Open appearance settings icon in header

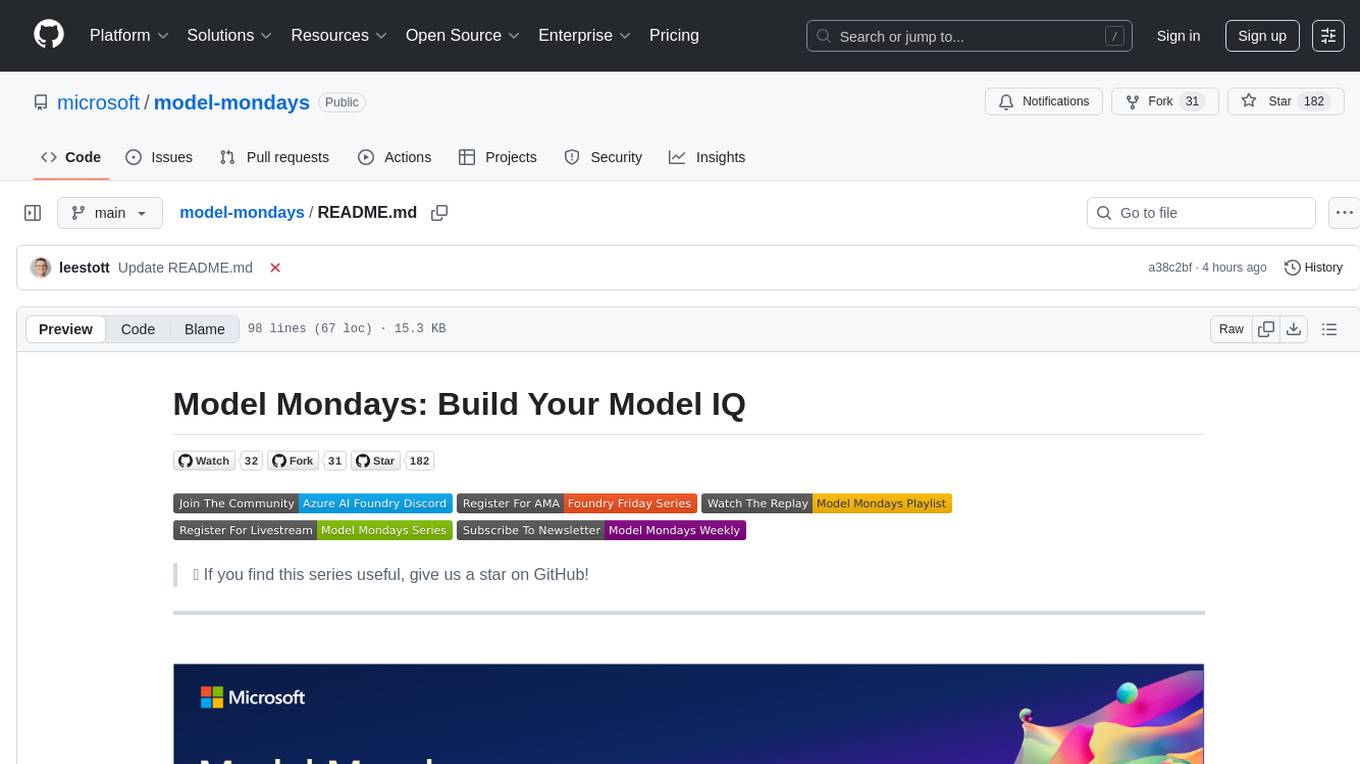click(1328, 36)
